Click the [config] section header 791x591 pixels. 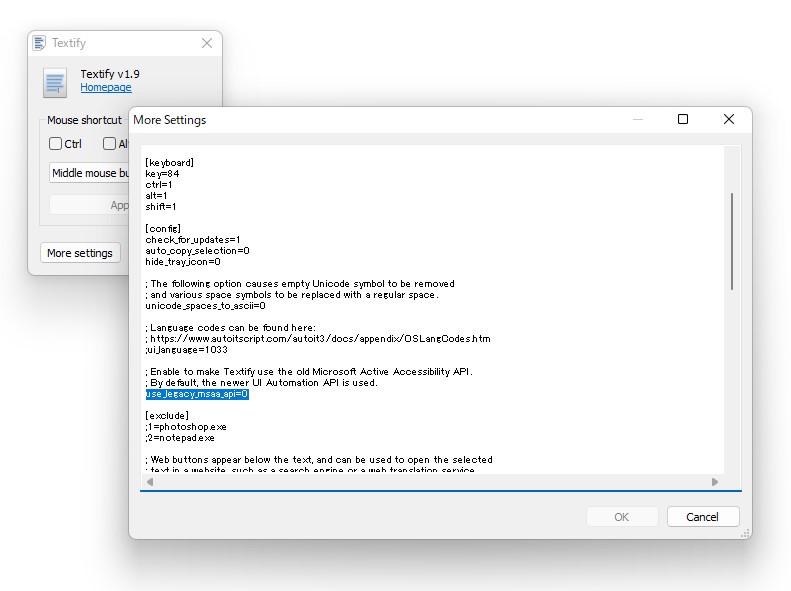[163, 228]
